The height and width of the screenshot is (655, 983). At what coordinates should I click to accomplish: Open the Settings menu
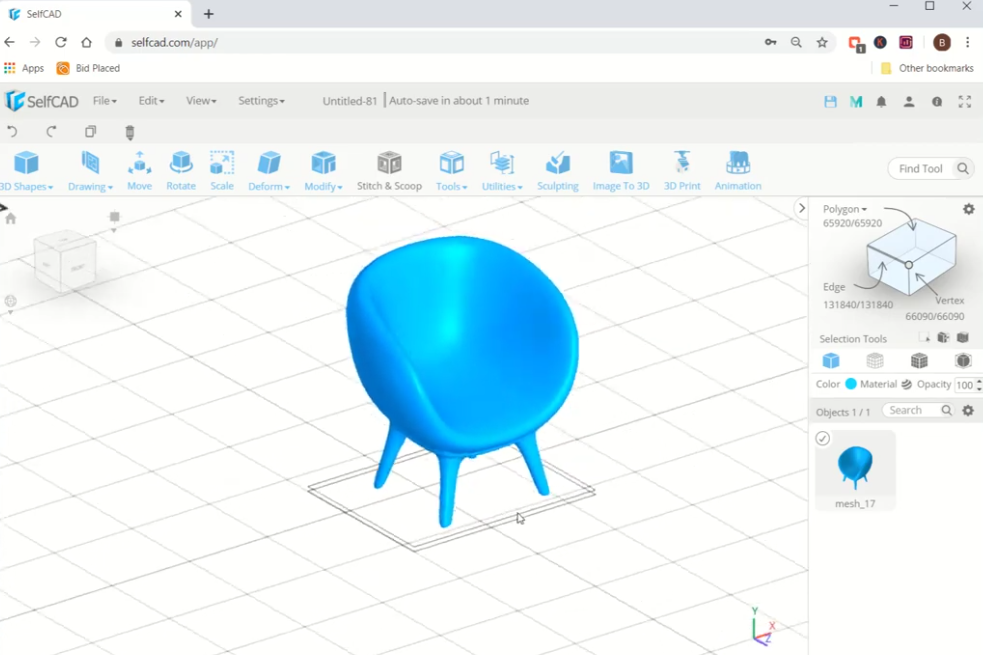261,100
